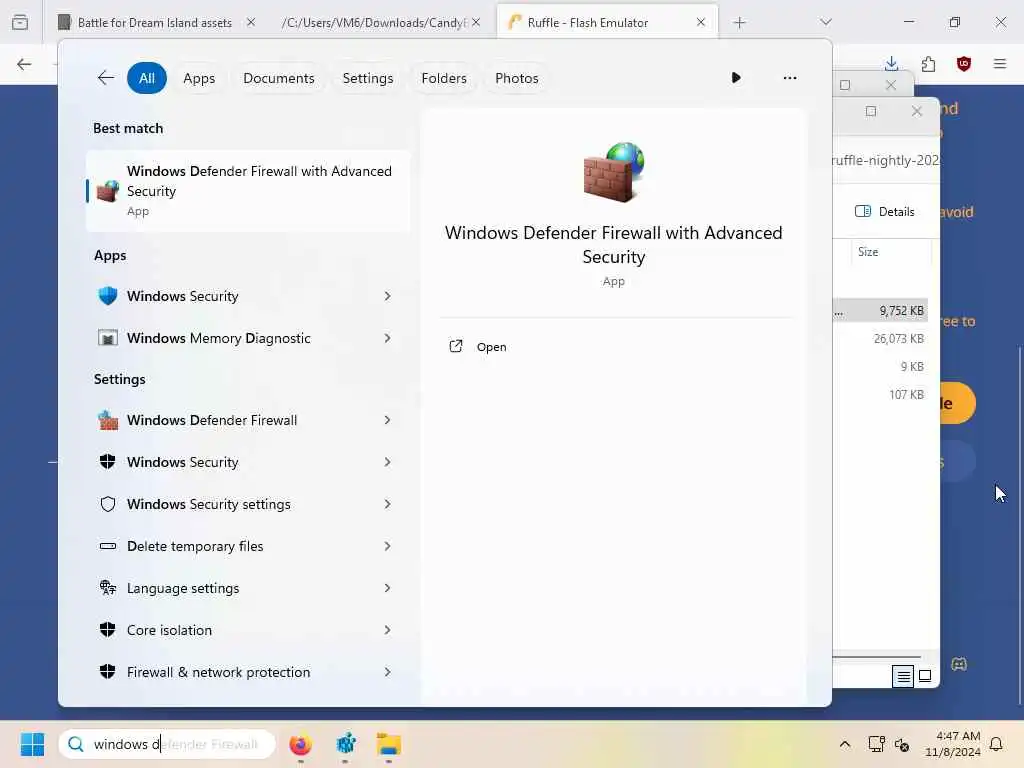The width and height of the screenshot is (1024, 768).
Task: Click the Delete temporary files storage icon
Action: click(x=108, y=546)
